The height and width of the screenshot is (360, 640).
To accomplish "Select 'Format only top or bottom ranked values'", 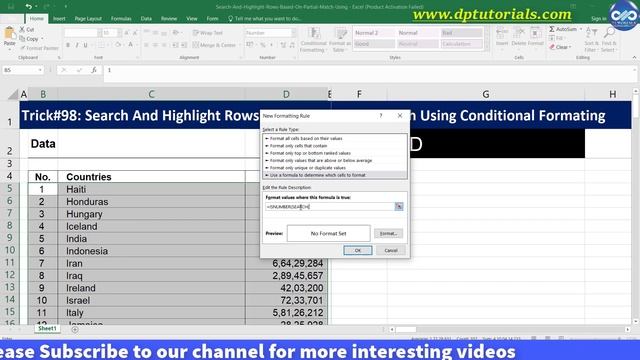I will pyautogui.click(x=335, y=153).
